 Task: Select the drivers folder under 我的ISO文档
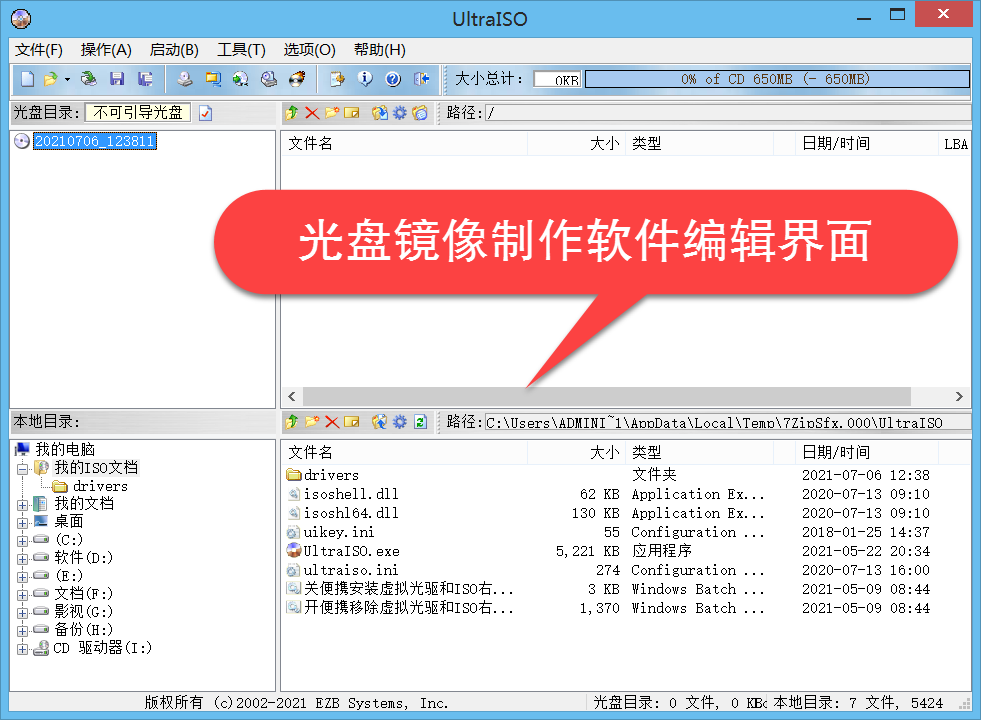point(100,487)
